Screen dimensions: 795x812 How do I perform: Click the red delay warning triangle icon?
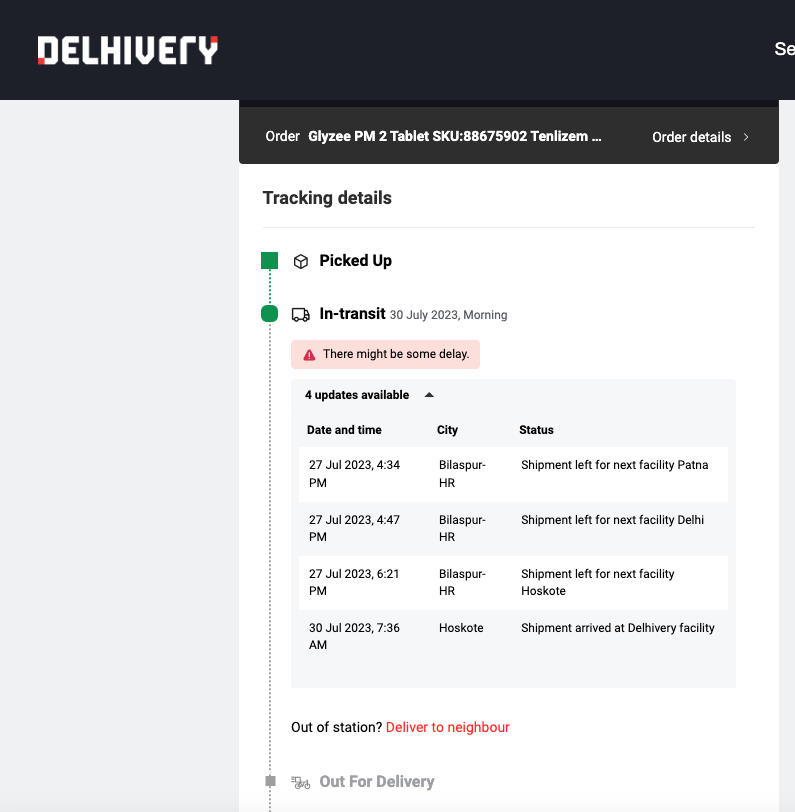point(309,355)
